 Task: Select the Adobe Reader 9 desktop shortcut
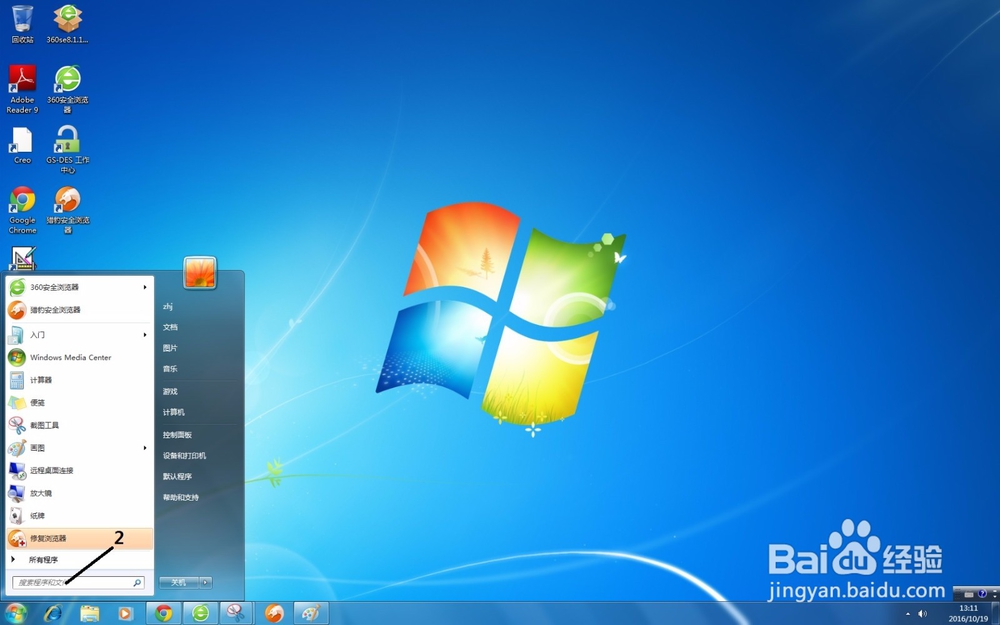click(22, 89)
